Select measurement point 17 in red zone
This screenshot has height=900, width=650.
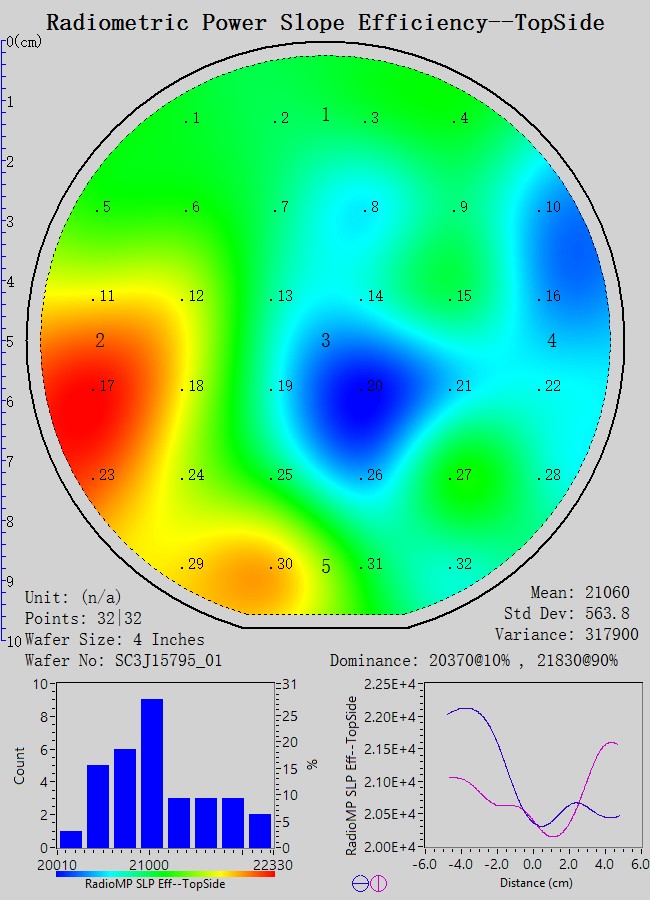click(x=104, y=387)
